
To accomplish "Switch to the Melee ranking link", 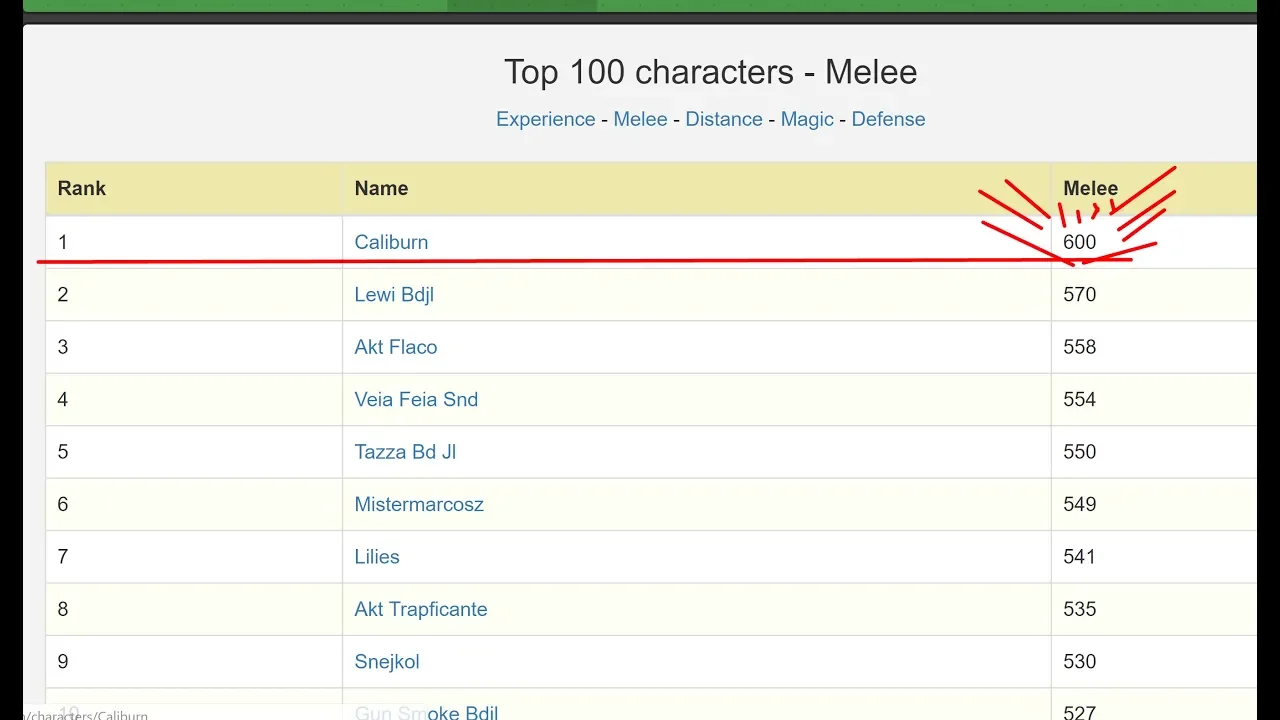I will pos(640,119).
